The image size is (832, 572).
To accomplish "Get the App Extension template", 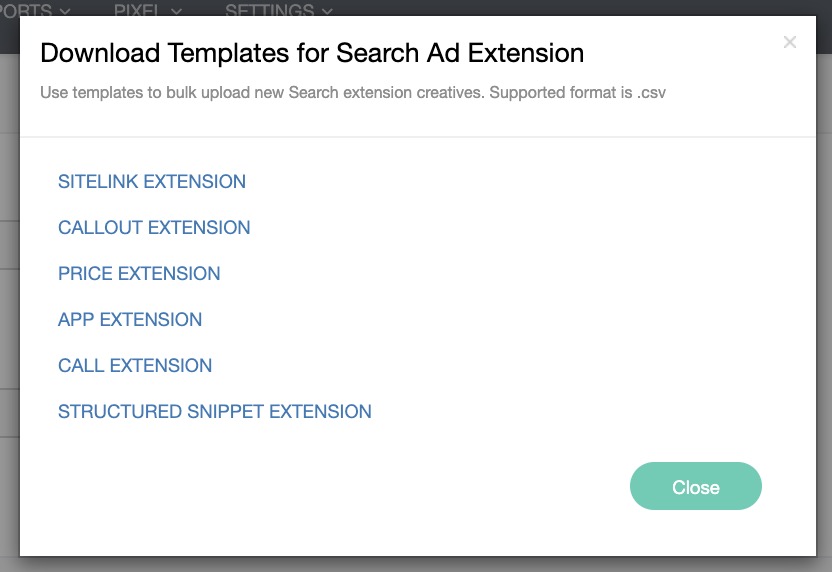I will (130, 320).
